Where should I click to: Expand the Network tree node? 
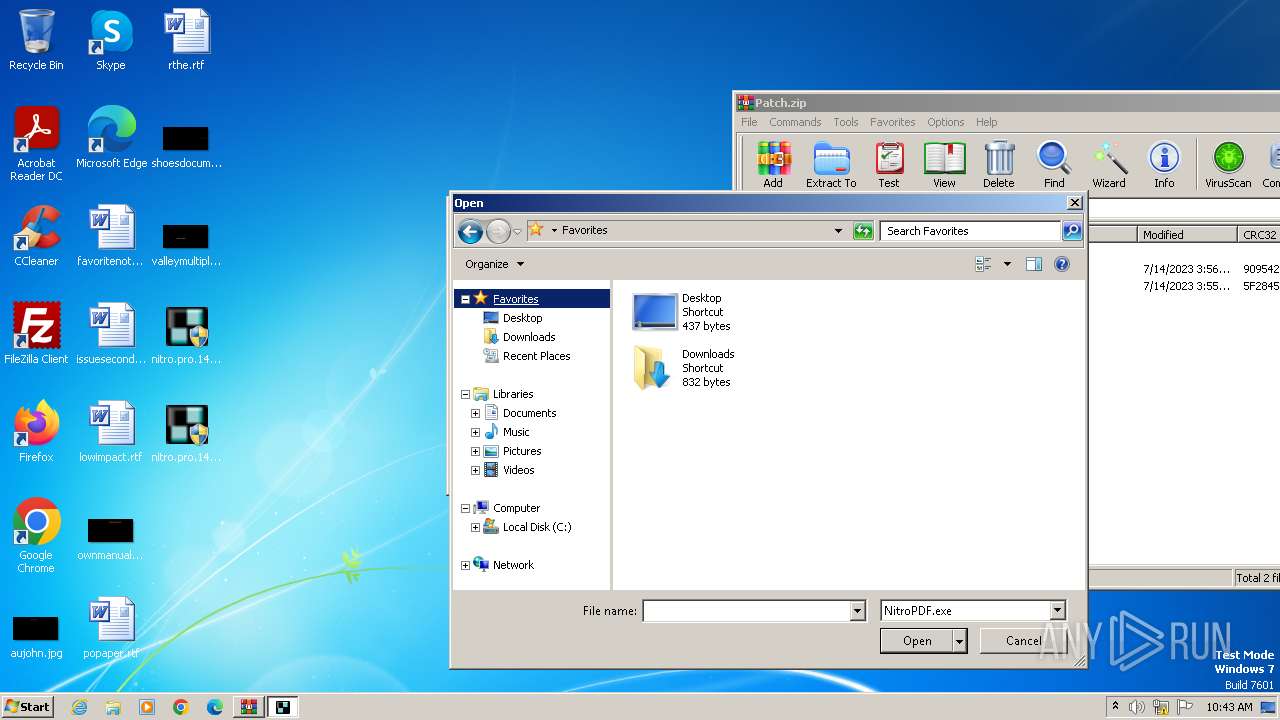coord(465,565)
